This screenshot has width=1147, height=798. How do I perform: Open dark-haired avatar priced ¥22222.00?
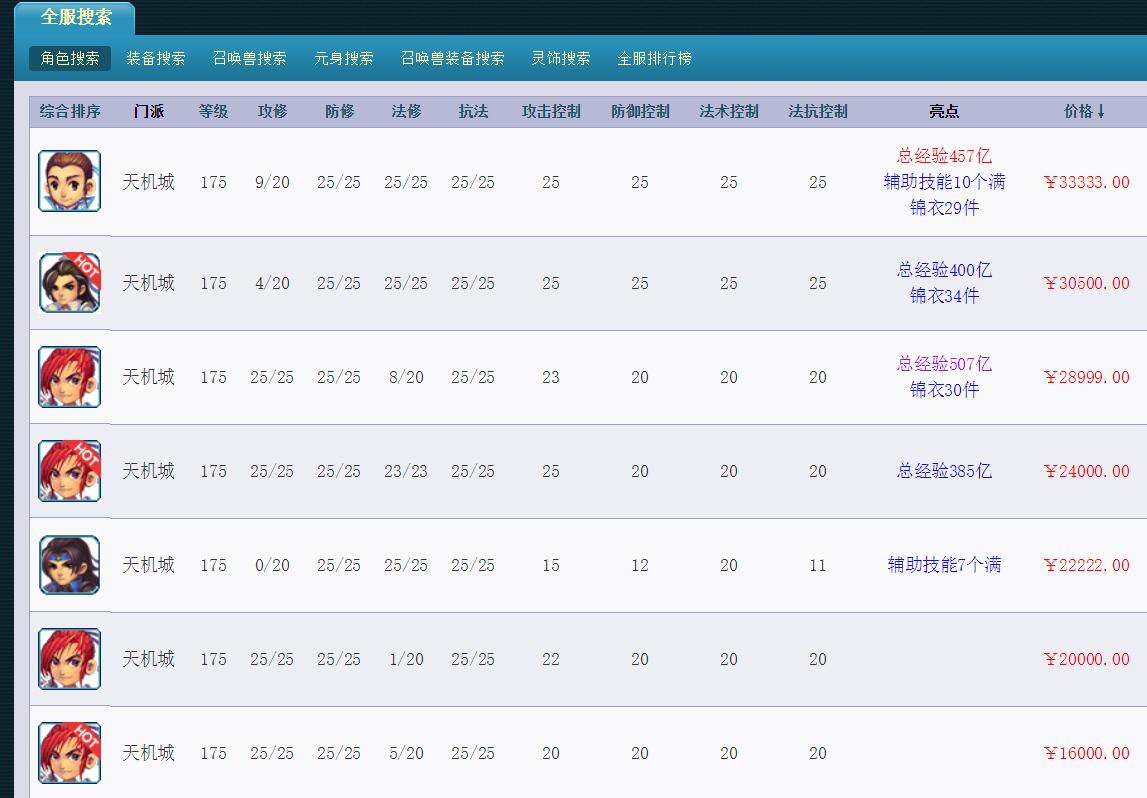(x=69, y=565)
